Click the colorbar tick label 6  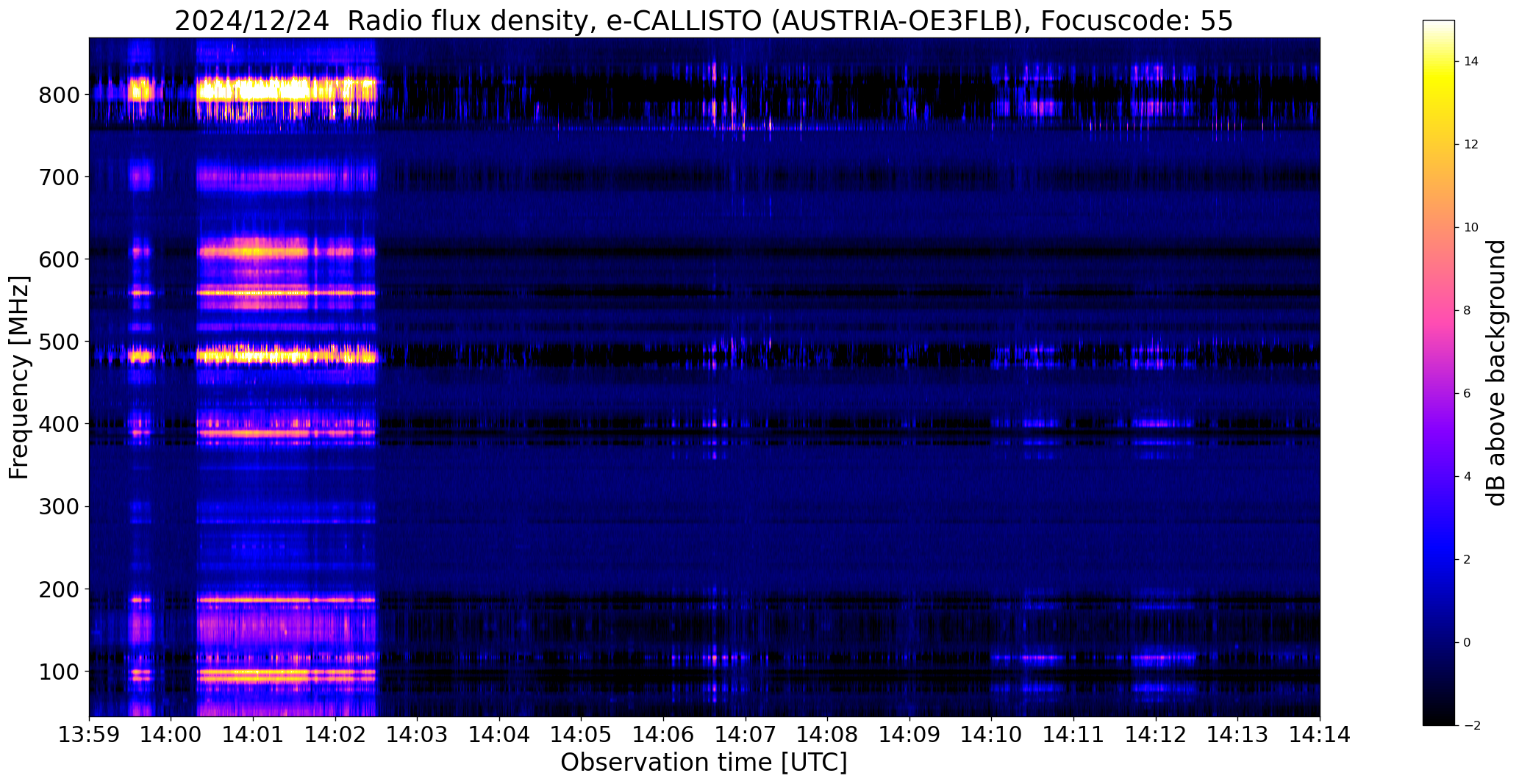tap(1467, 394)
